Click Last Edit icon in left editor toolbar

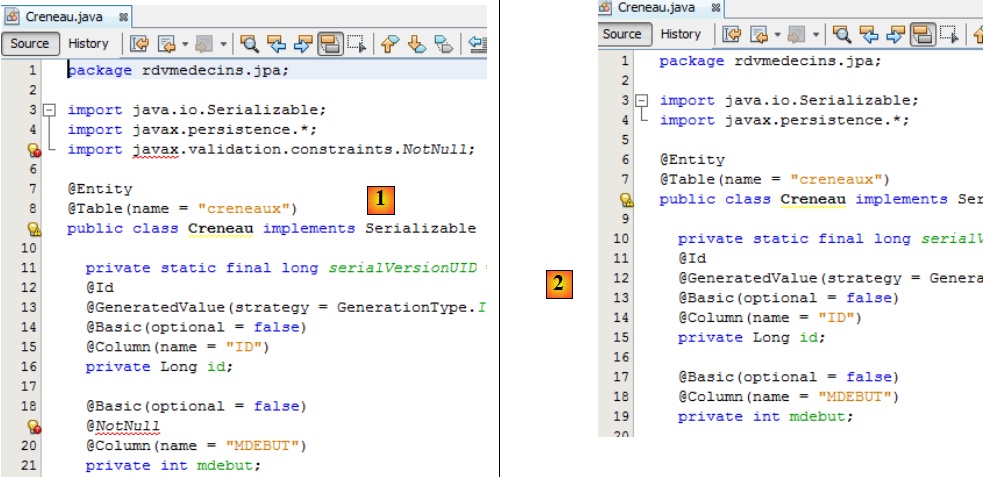point(138,44)
